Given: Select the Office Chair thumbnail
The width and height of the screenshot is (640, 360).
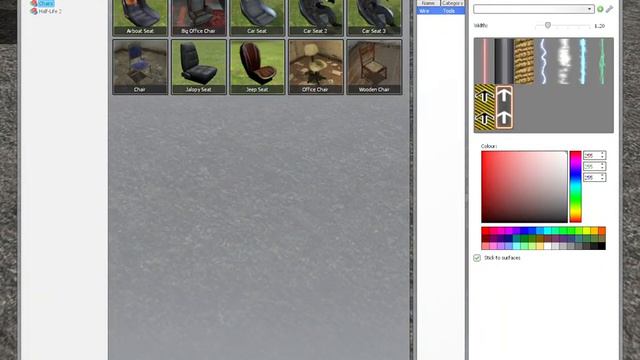Looking at the screenshot, I should (316, 67).
